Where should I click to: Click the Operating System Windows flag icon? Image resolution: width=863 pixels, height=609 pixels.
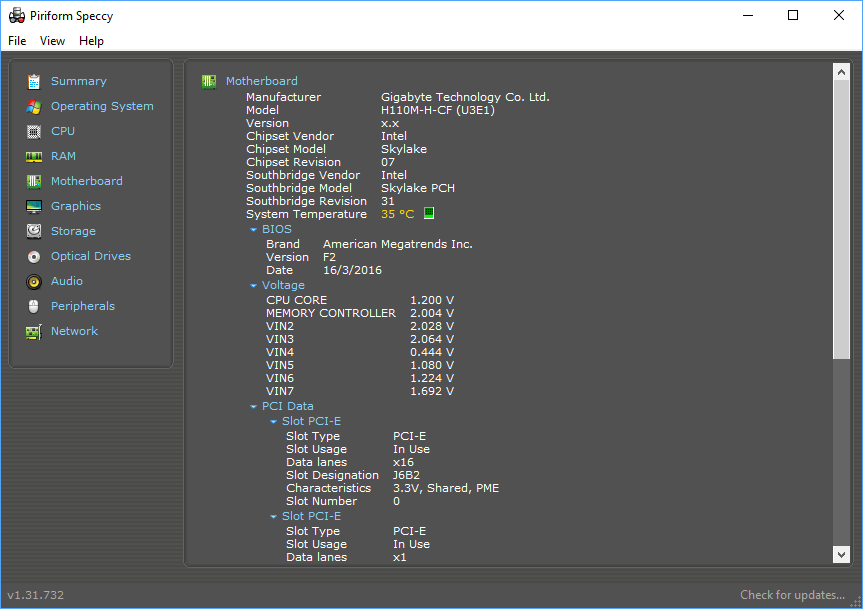pos(34,107)
